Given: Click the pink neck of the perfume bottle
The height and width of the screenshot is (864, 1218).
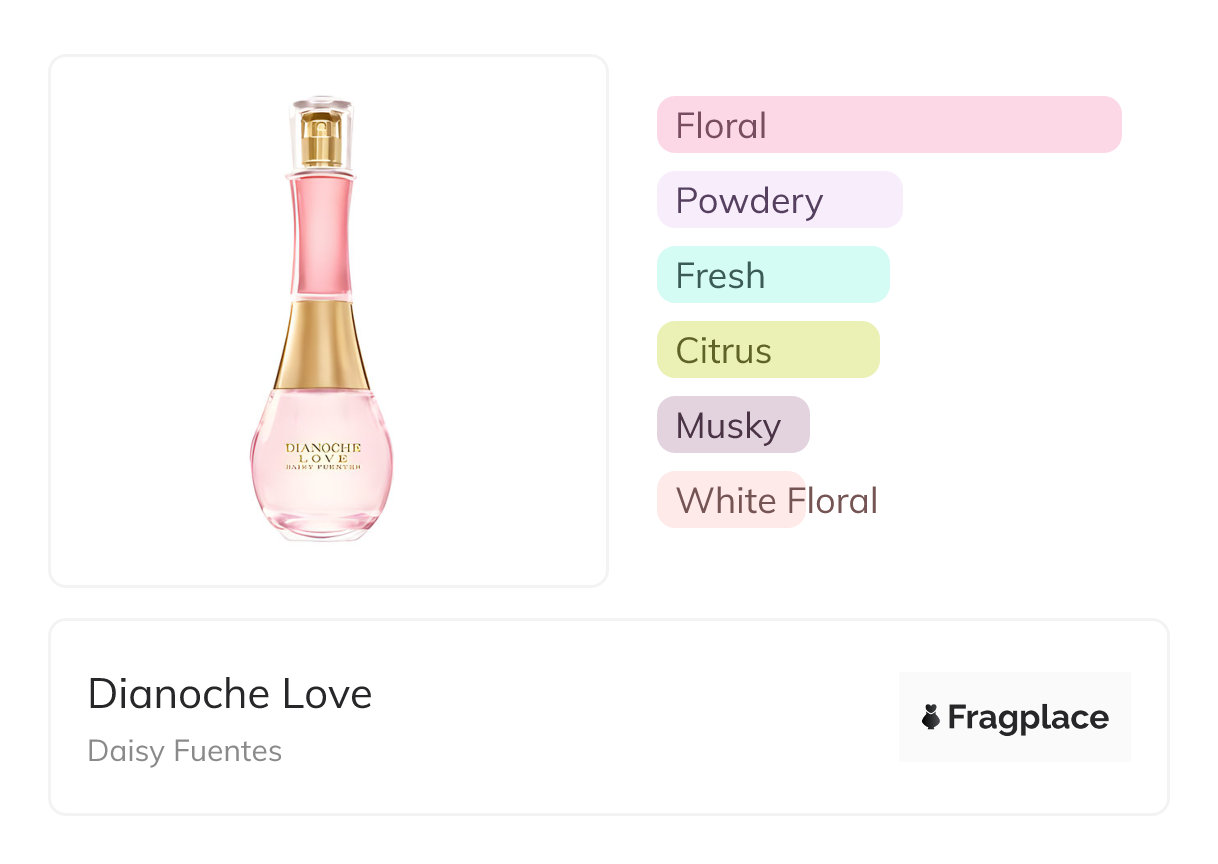Looking at the screenshot, I should [x=321, y=235].
